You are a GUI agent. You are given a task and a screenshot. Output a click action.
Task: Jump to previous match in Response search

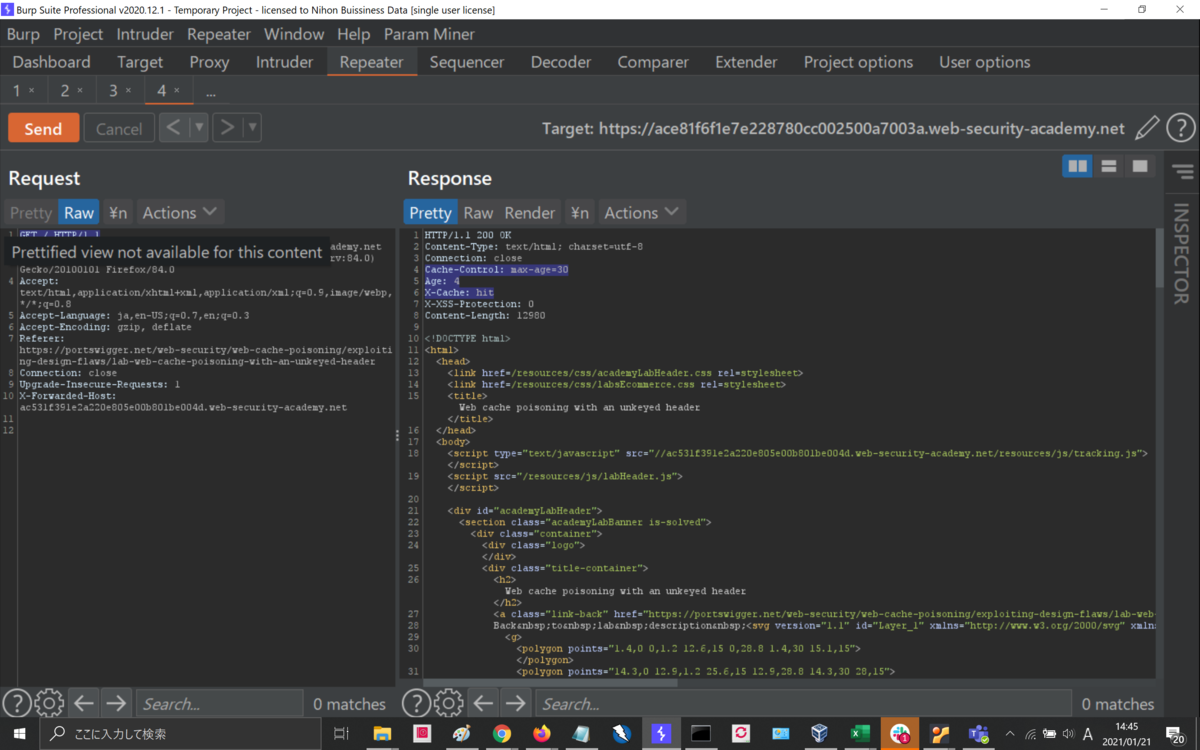click(482, 704)
